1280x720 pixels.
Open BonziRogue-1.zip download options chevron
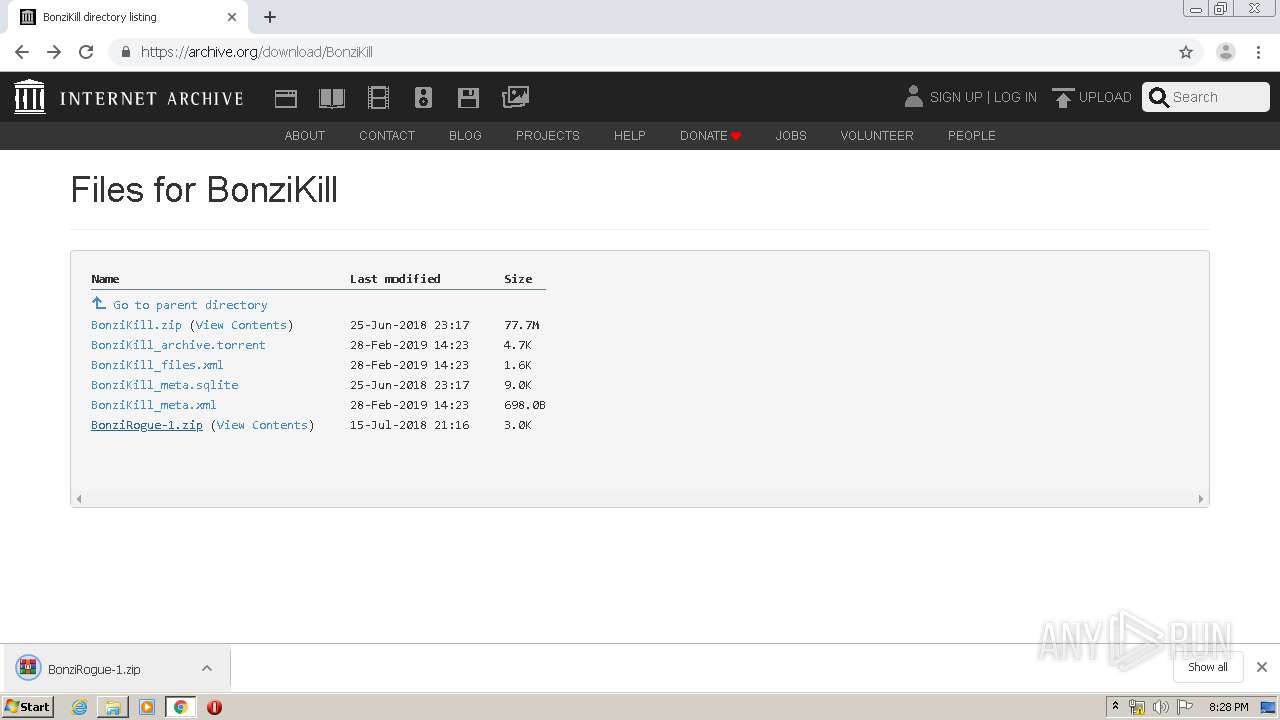[207, 668]
